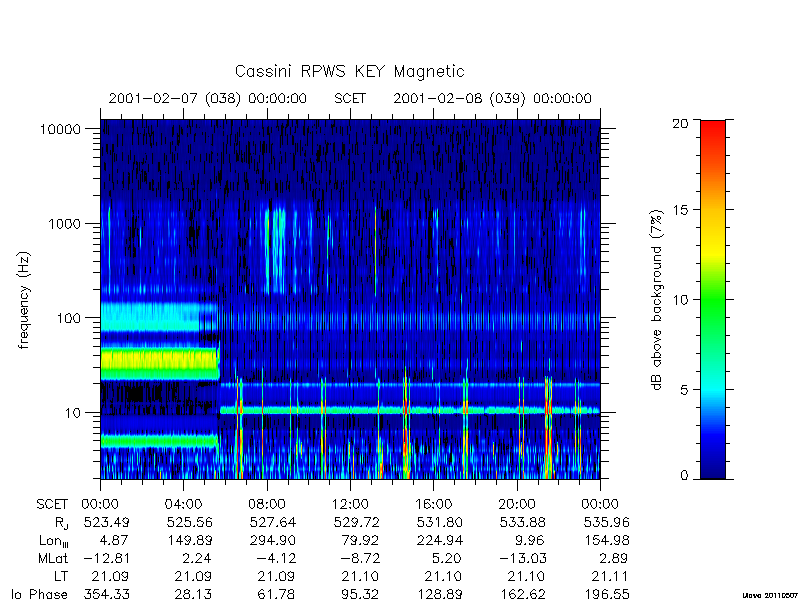Screen dimensions: 800x600
Task: Select the "frequency (Hz)" axis title
Action: (24, 300)
